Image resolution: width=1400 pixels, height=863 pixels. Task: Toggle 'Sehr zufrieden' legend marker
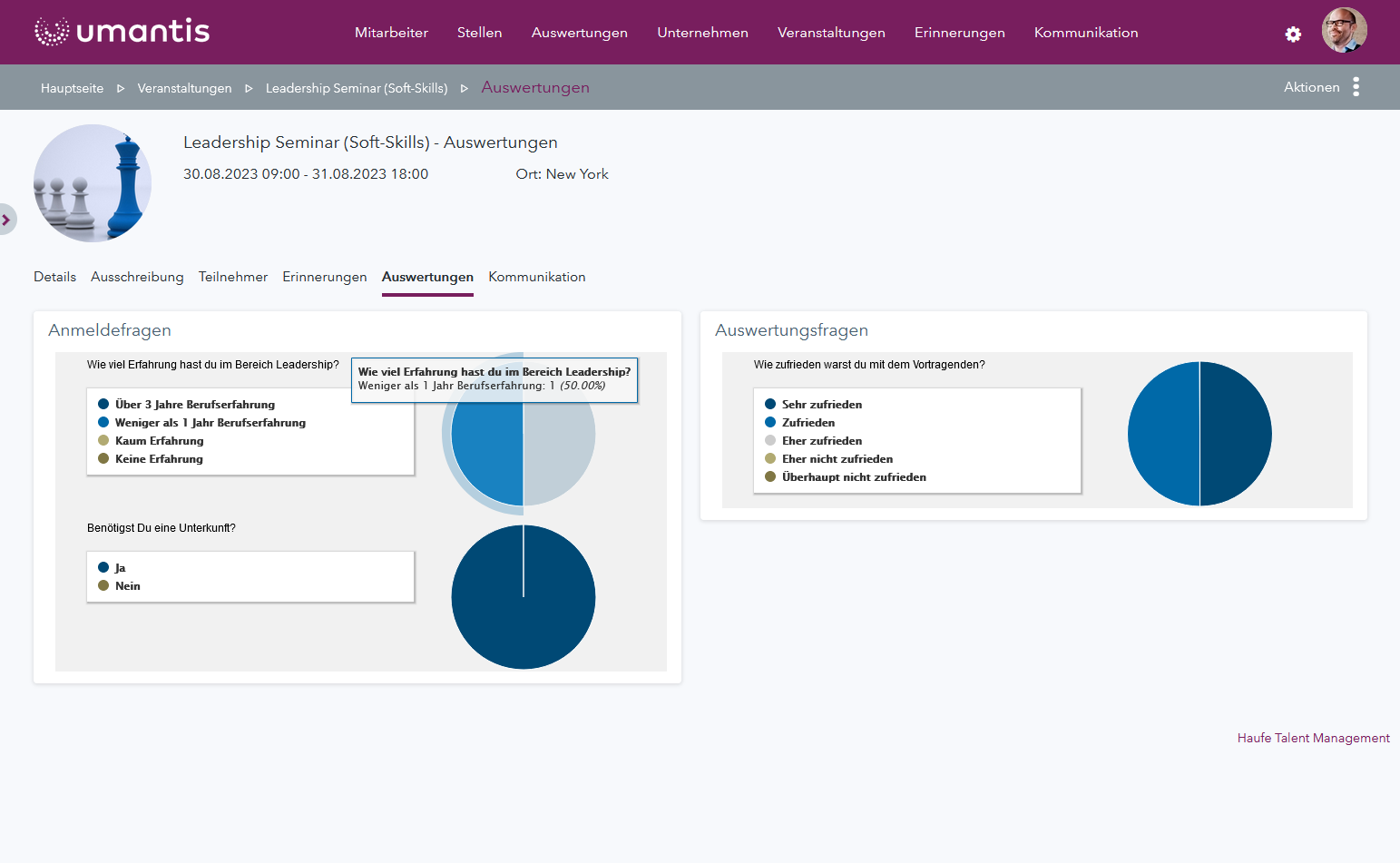(x=770, y=405)
